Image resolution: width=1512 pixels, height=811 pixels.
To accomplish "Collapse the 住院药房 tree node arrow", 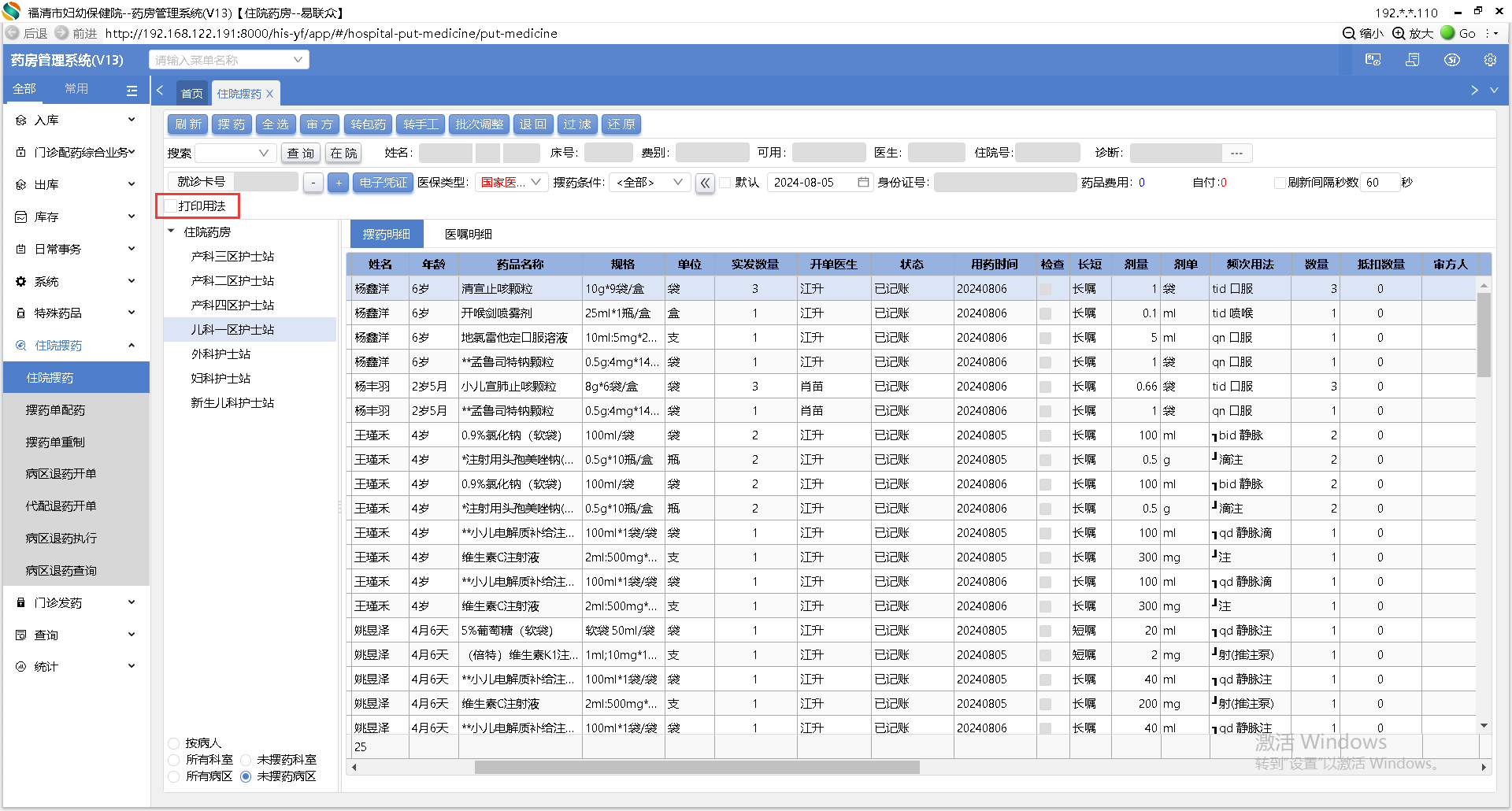I will click(172, 231).
